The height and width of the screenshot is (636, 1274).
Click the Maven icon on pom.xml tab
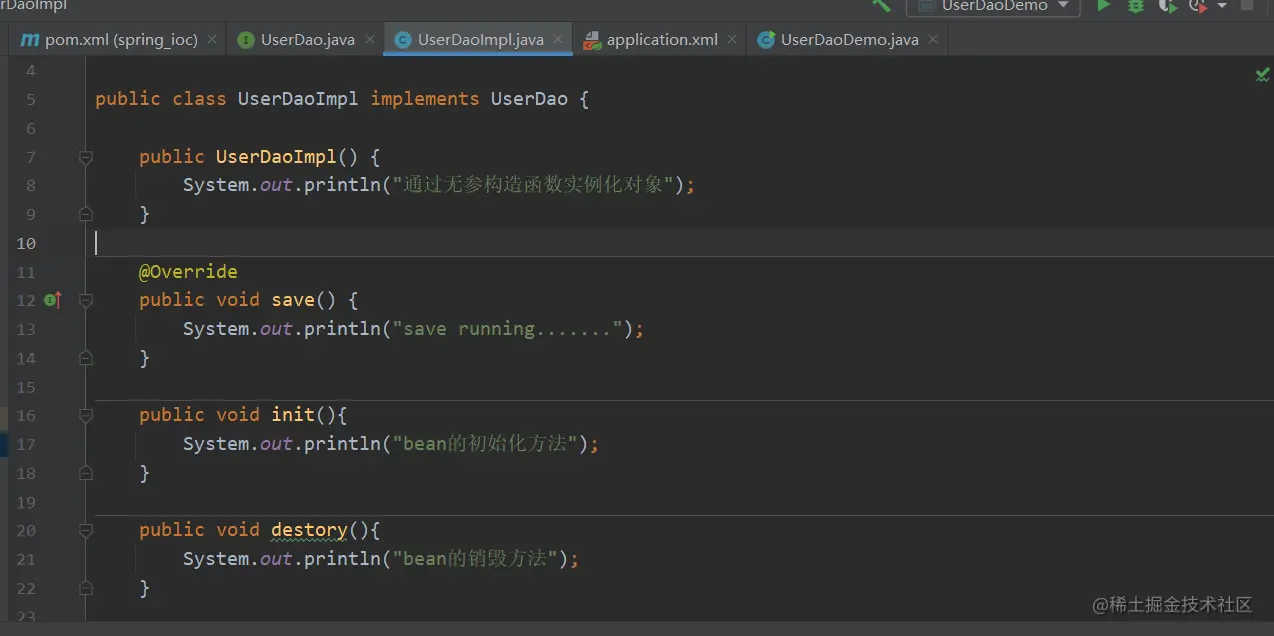(29, 40)
